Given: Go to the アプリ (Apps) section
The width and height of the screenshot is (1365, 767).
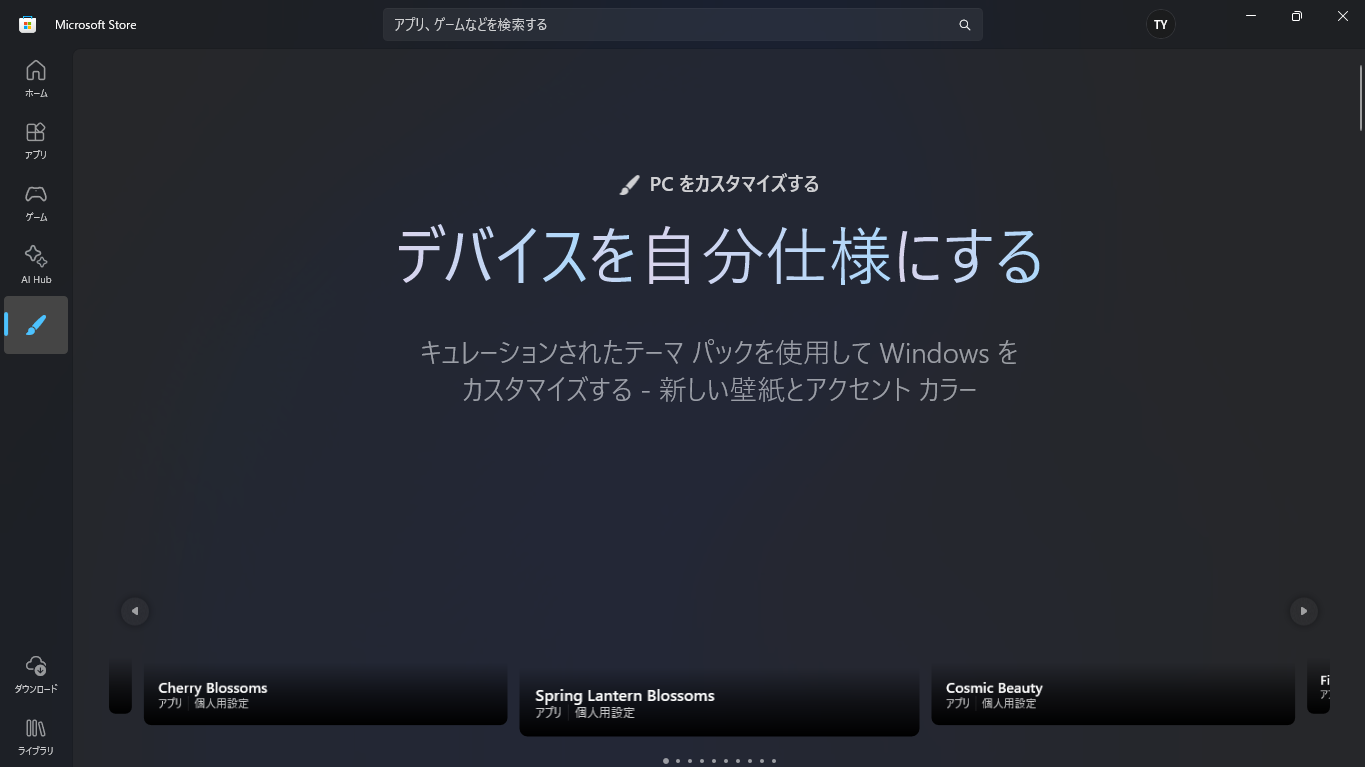Looking at the screenshot, I should click(x=36, y=140).
